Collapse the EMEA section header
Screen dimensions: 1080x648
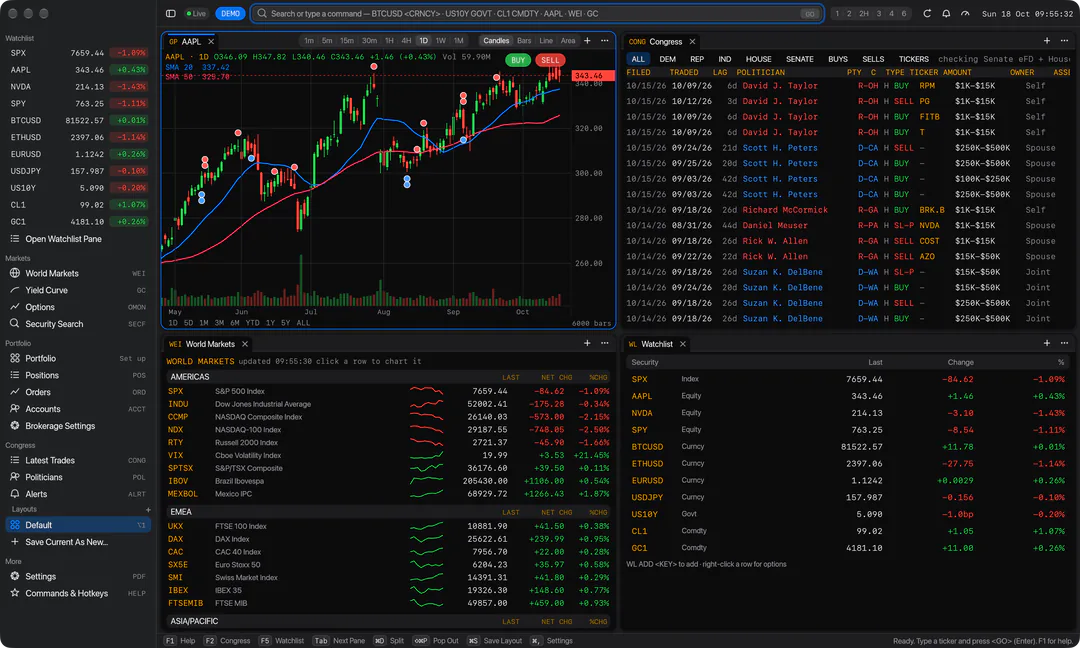389,512
